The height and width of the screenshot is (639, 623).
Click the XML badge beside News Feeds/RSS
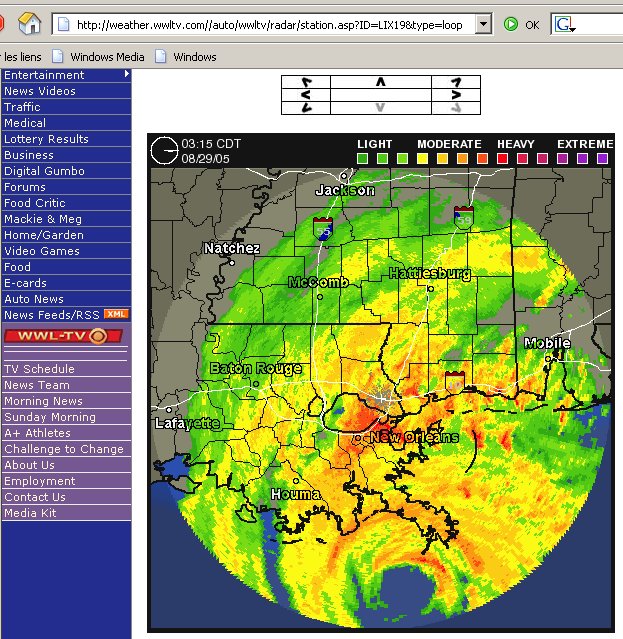pos(117,314)
